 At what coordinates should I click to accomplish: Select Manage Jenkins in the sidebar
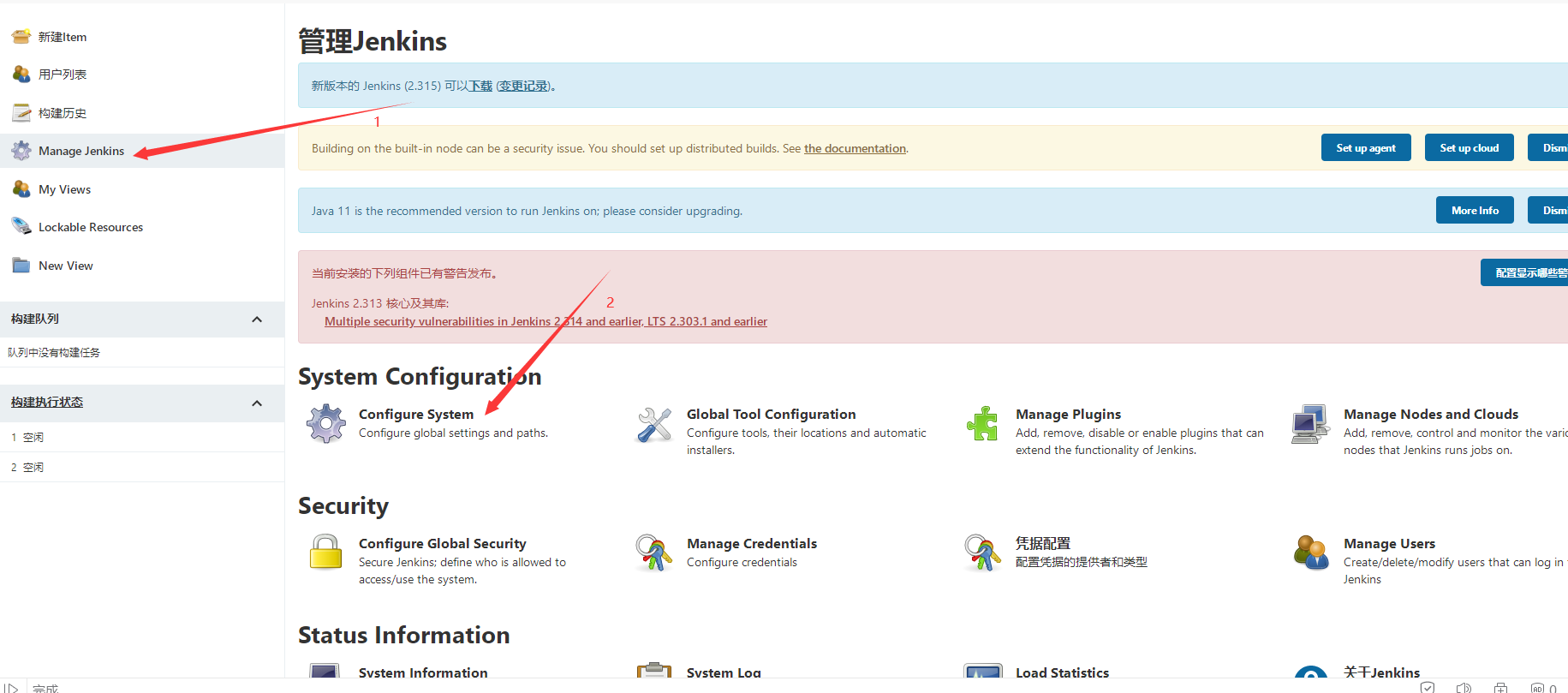(x=81, y=151)
